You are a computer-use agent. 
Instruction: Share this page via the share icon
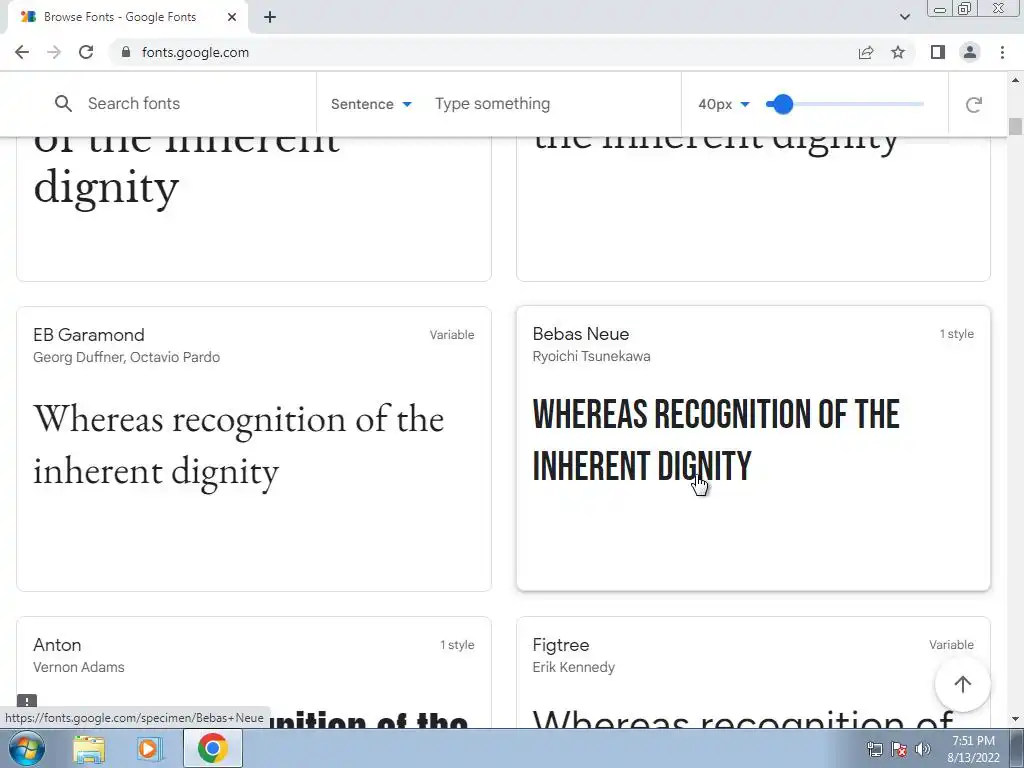(866, 52)
